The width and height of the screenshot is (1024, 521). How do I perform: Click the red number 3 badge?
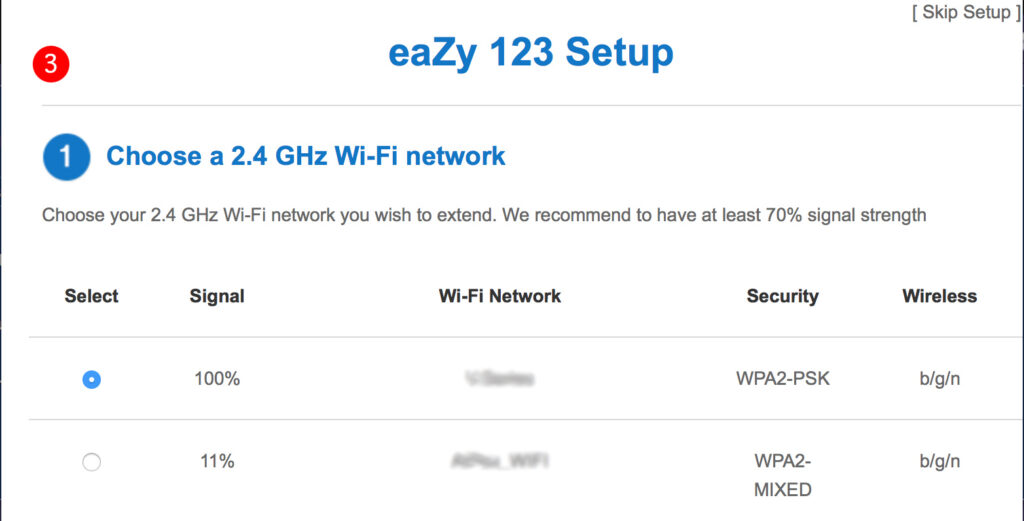(50, 66)
